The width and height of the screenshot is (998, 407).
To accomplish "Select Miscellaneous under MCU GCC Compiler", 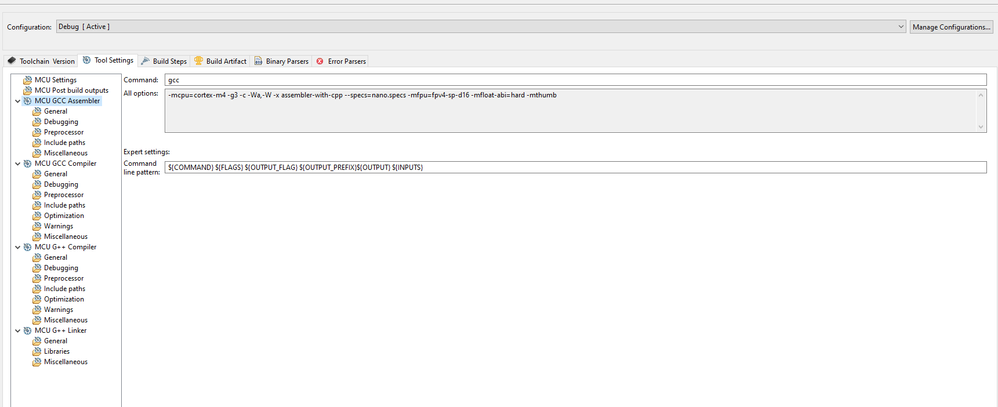I will 66,236.
